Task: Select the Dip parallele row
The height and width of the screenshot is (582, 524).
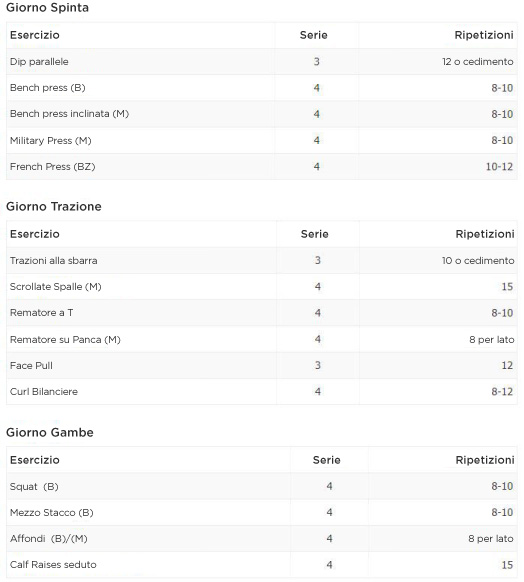Action: [x=262, y=62]
